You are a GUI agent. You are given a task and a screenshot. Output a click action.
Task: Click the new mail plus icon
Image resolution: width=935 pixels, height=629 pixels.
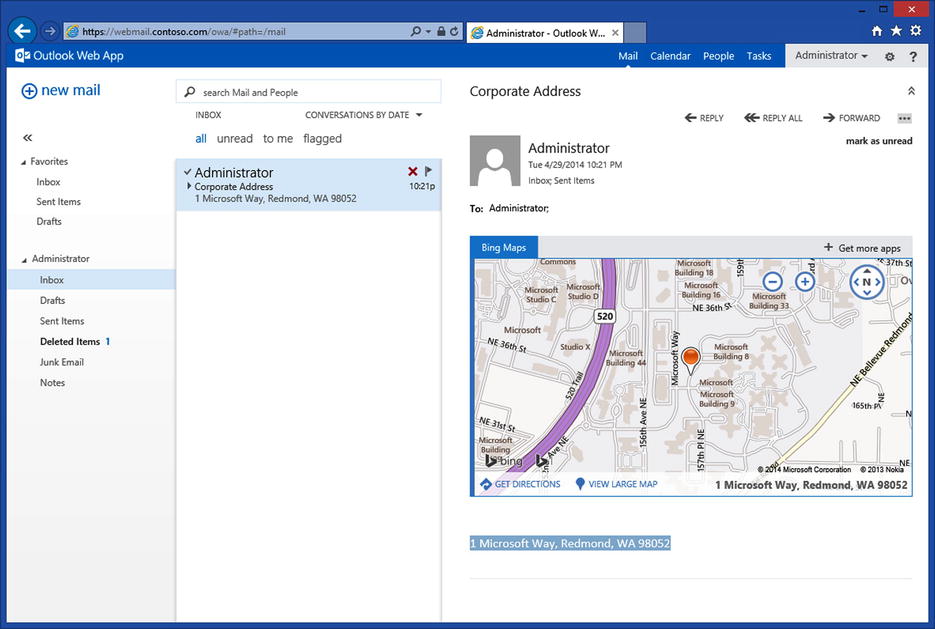click(29, 91)
